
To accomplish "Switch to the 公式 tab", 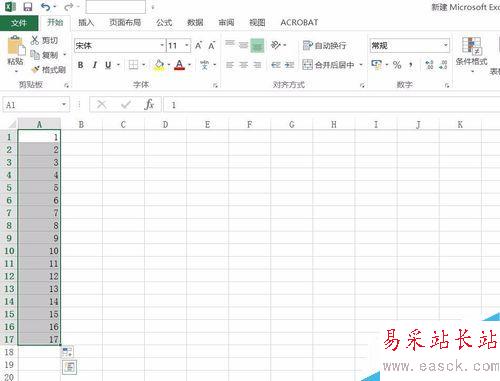I will point(164,22).
